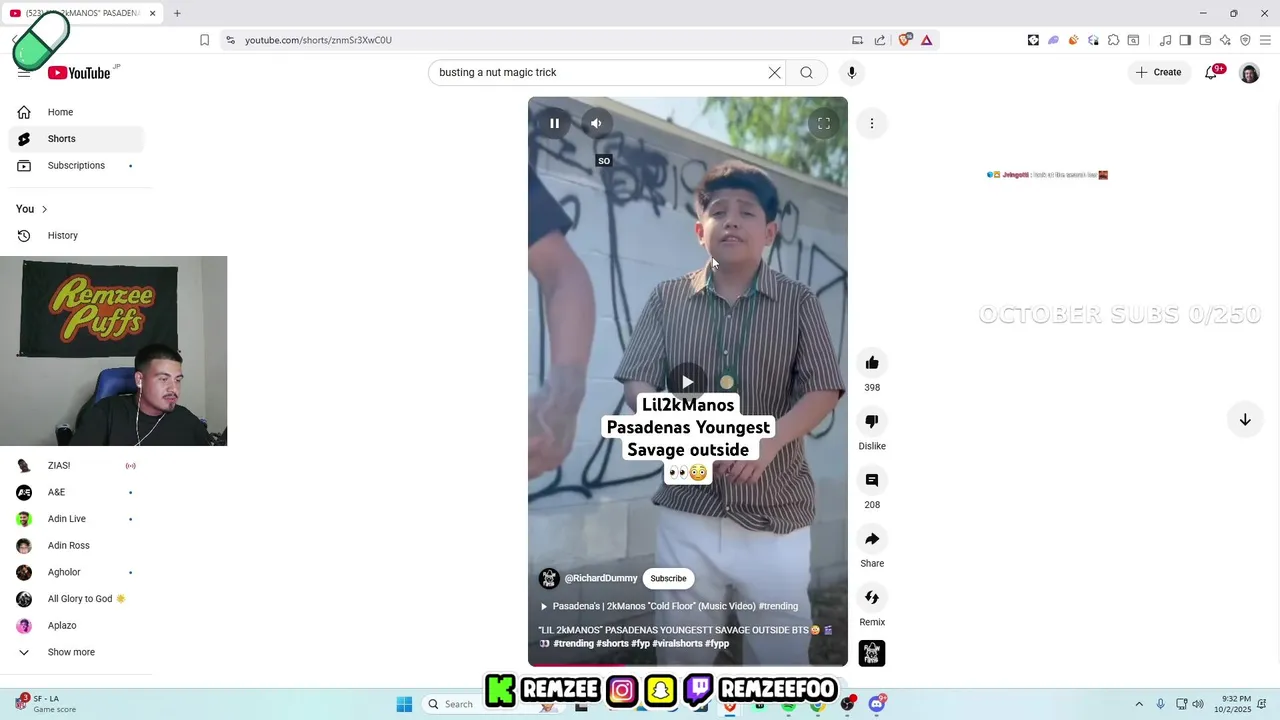Enter fullscreen for the Short
Screen dimensions: 1280x720
(x=824, y=123)
